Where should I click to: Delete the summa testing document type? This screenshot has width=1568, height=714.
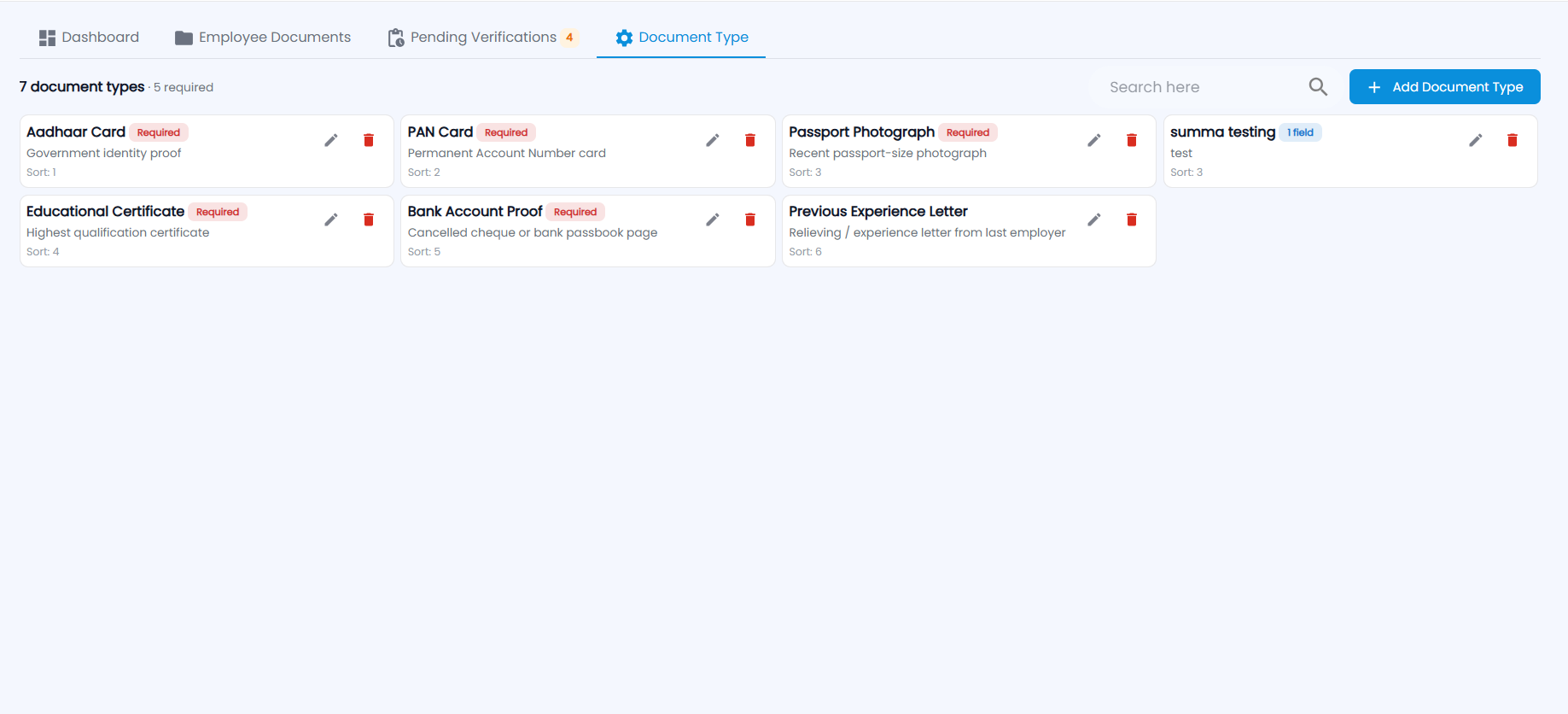click(1513, 140)
